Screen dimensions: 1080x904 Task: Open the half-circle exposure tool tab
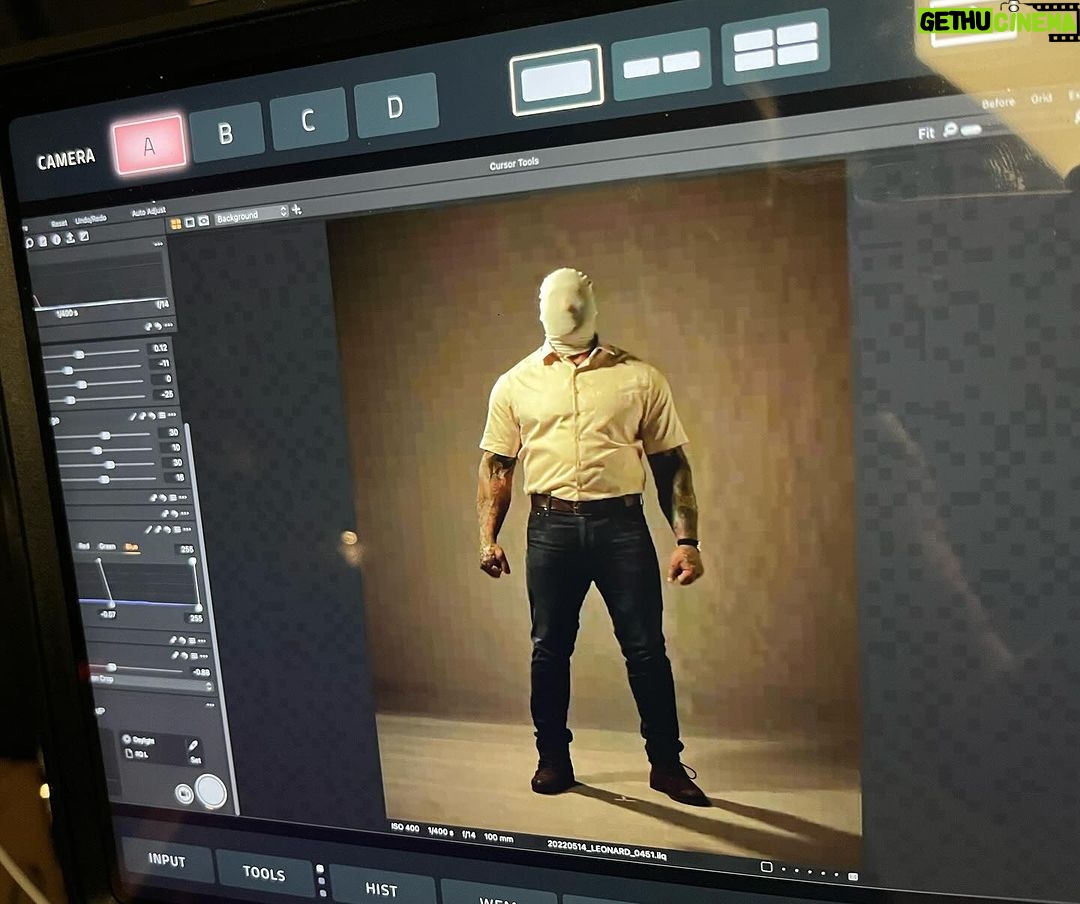point(56,239)
